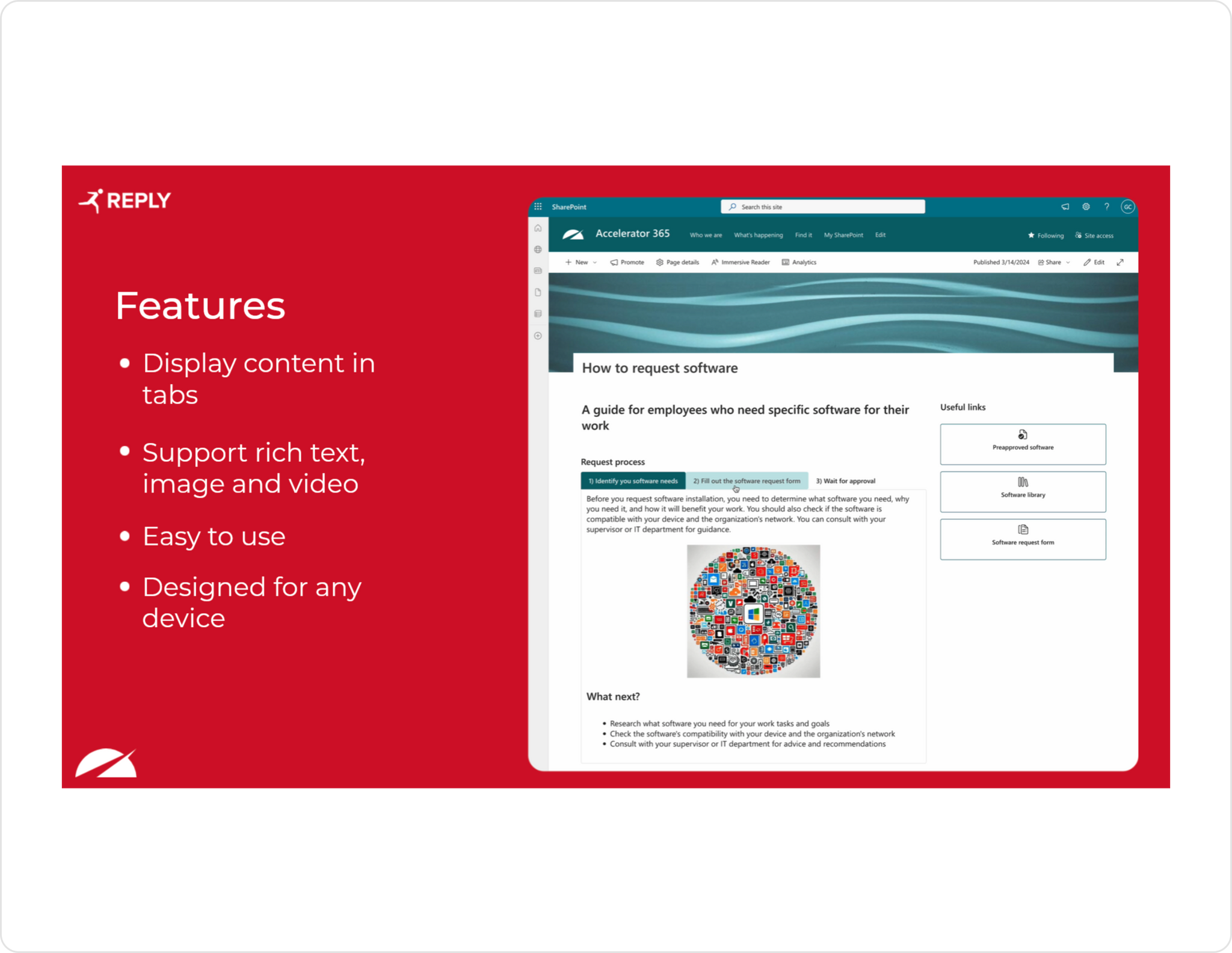The height and width of the screenshot is (953, 1232).
Task: Expand the page to full screen with the arrows icon
Action: click(x=1120, y=262)
